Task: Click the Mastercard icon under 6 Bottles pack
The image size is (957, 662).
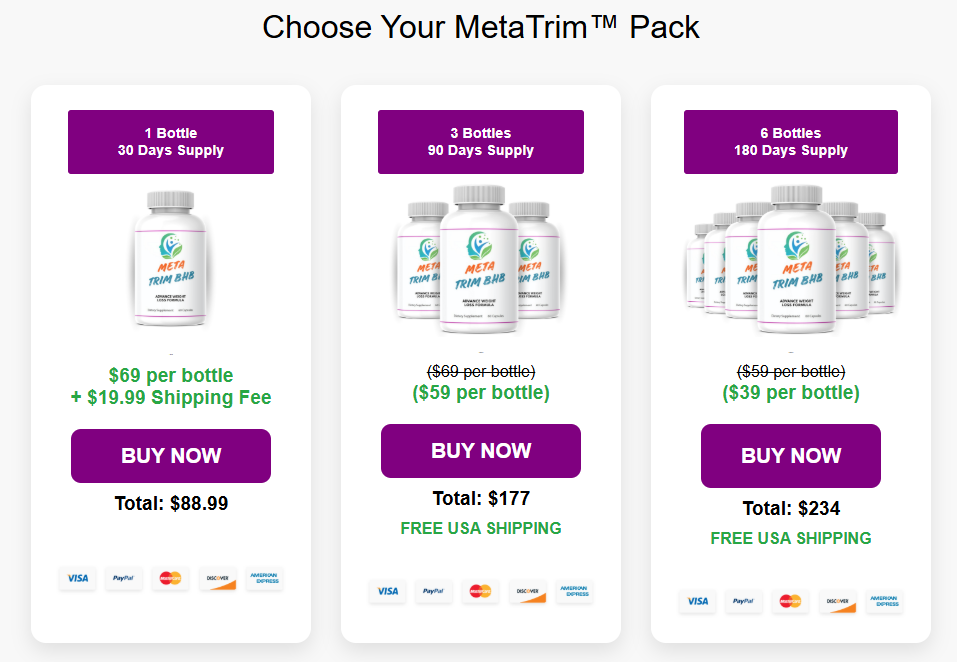Action: pos(790,602)
